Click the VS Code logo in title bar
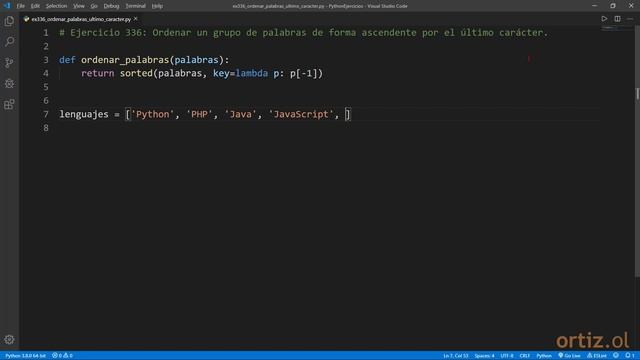The height and width of the screenshot is (360, 640). coord(7,6)
